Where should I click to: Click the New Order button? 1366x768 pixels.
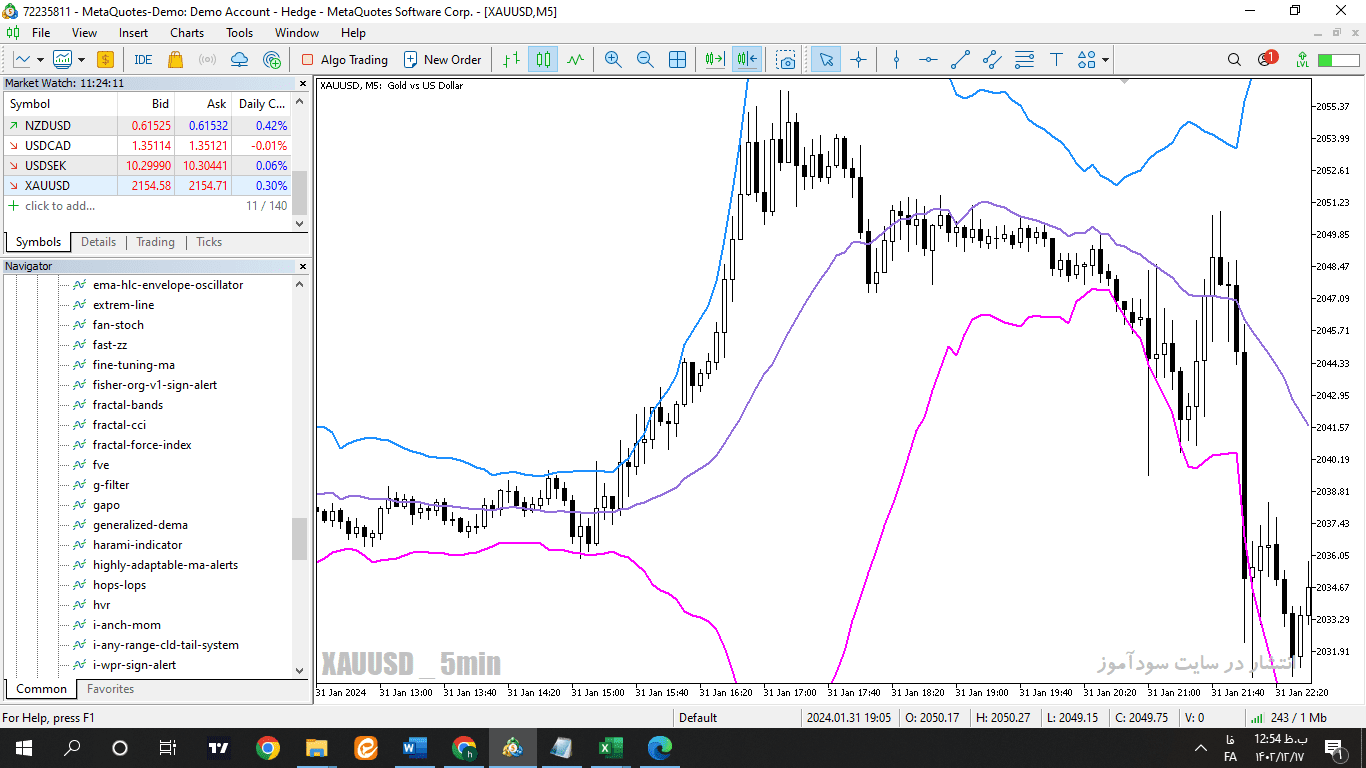point(442,60)
